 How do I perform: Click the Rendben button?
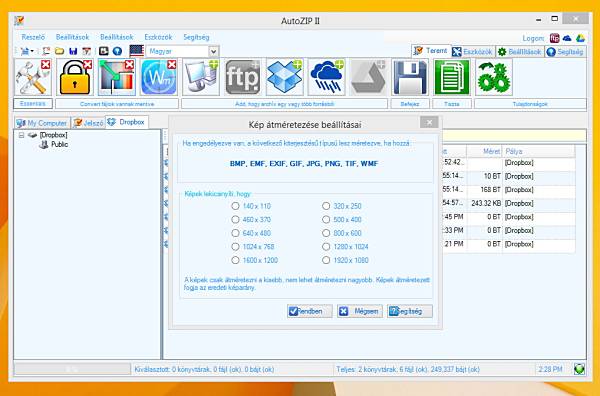coord(310,311)
